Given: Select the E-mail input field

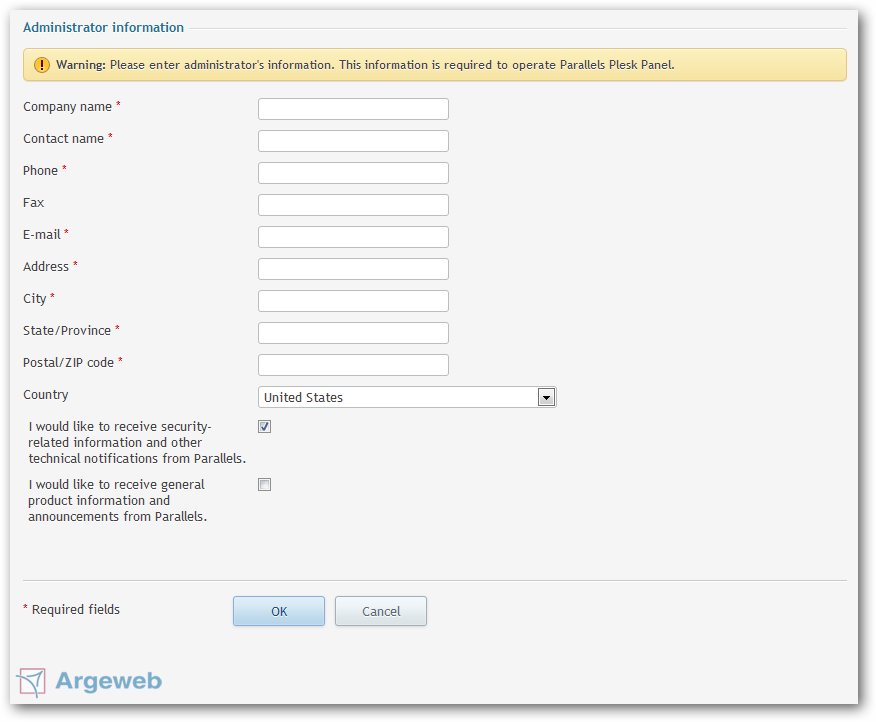Looking at the screenshot, I should pos(353,237).
